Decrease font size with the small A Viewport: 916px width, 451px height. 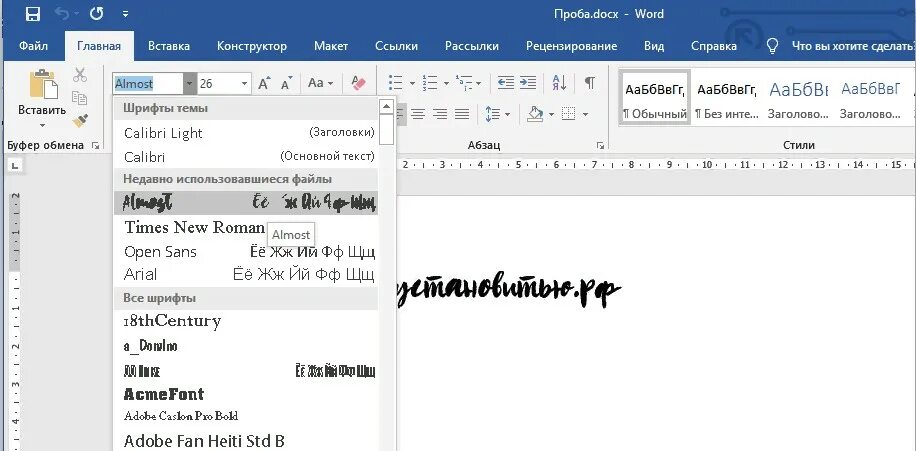286,84
